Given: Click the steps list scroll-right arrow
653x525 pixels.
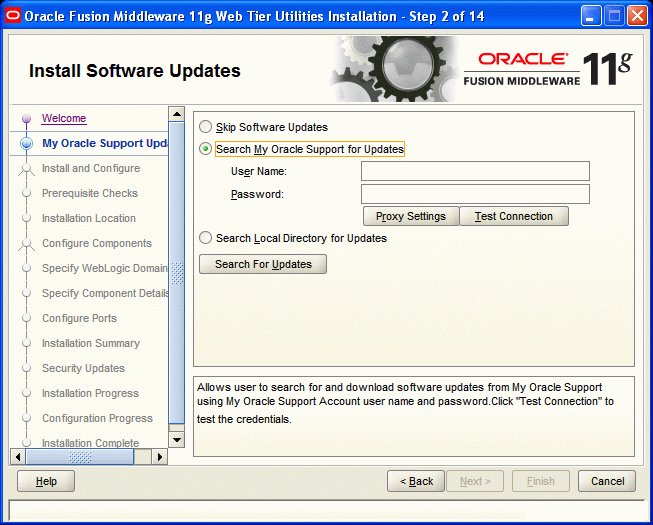Looking at the screenshot, I should (x=160, y=457).
